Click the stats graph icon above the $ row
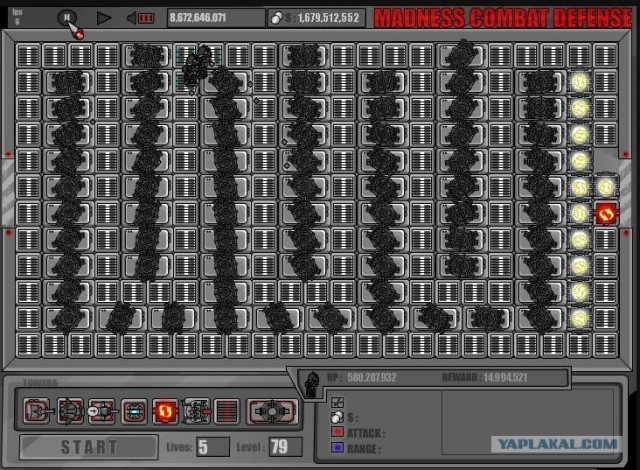The image size is (640, 470). point(338,402)
